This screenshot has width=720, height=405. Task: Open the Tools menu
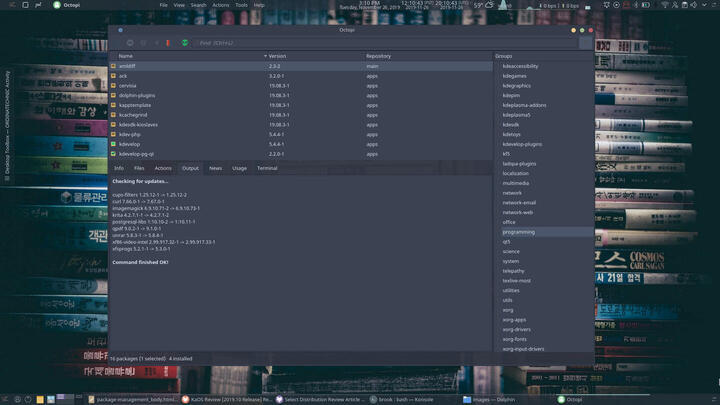click(x=241, y=5)
